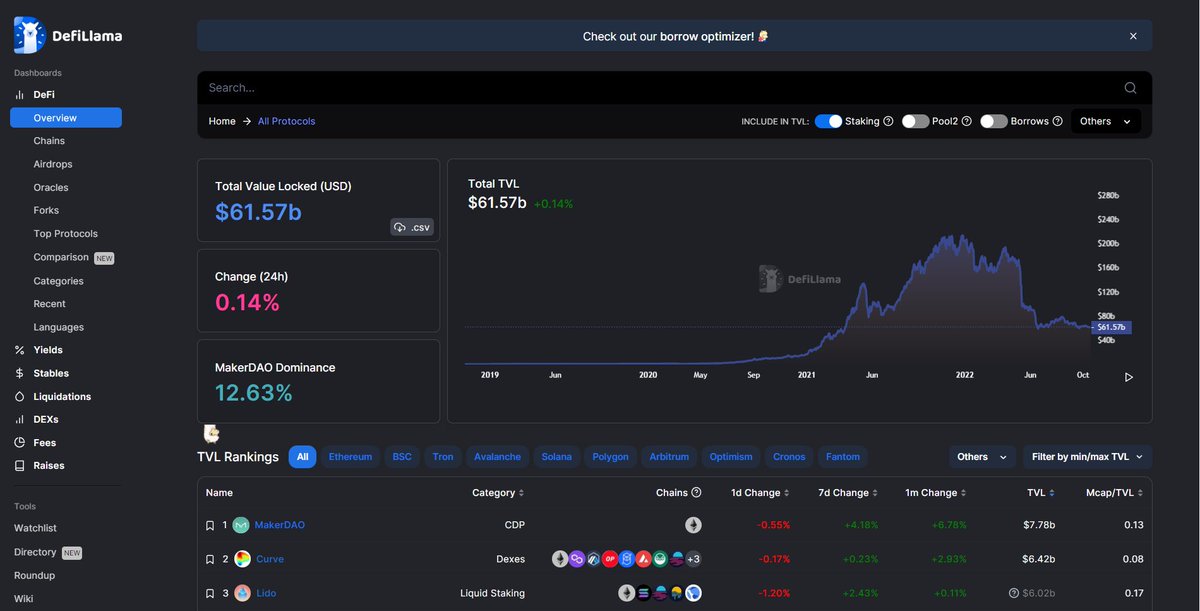The height and width of the screenshot is (611, 1200).
Task: Sort by Mcap/TVL column
Action: point(1115,493)
